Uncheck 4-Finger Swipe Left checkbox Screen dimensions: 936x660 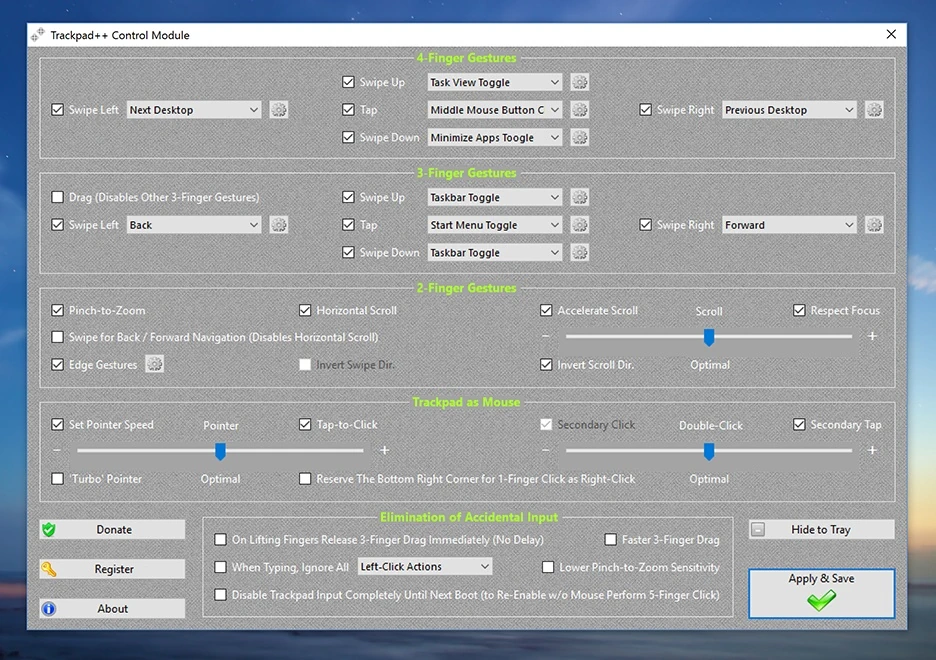click(x=57, y=110)
